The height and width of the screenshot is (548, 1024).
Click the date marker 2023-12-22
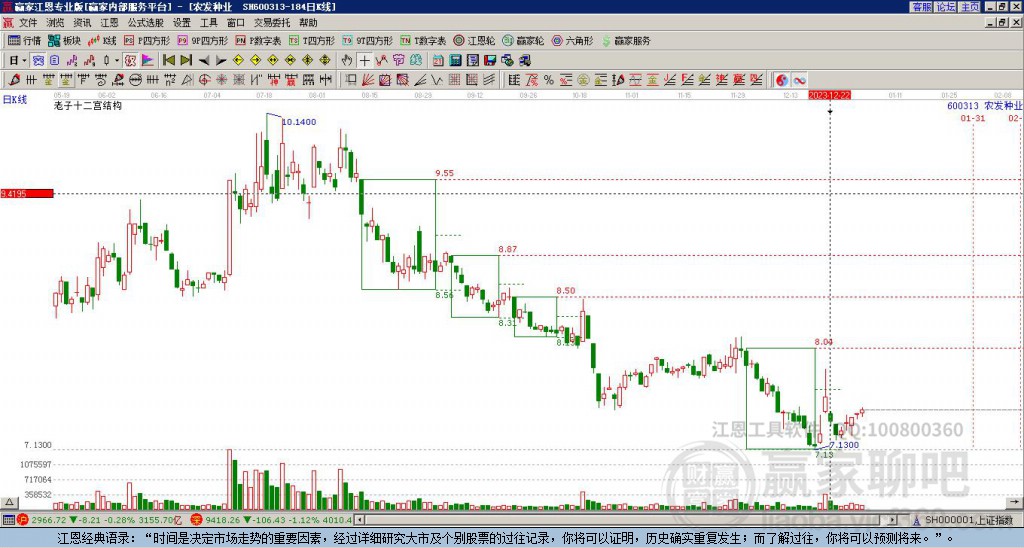pyautogui.click(x=830, y=95)
